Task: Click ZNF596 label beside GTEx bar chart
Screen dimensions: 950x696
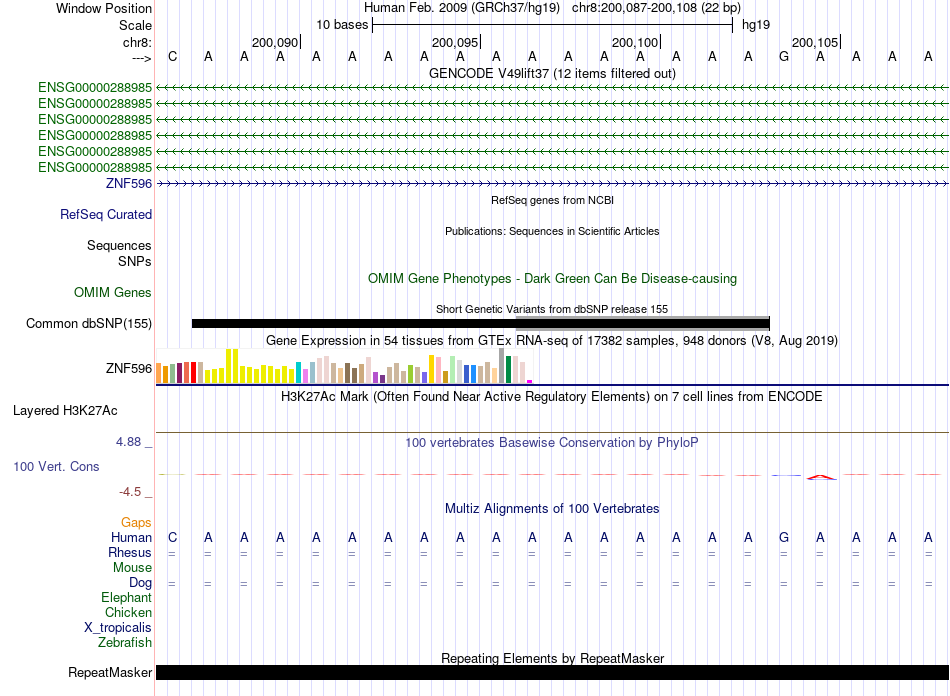Action: coord(128,368)
